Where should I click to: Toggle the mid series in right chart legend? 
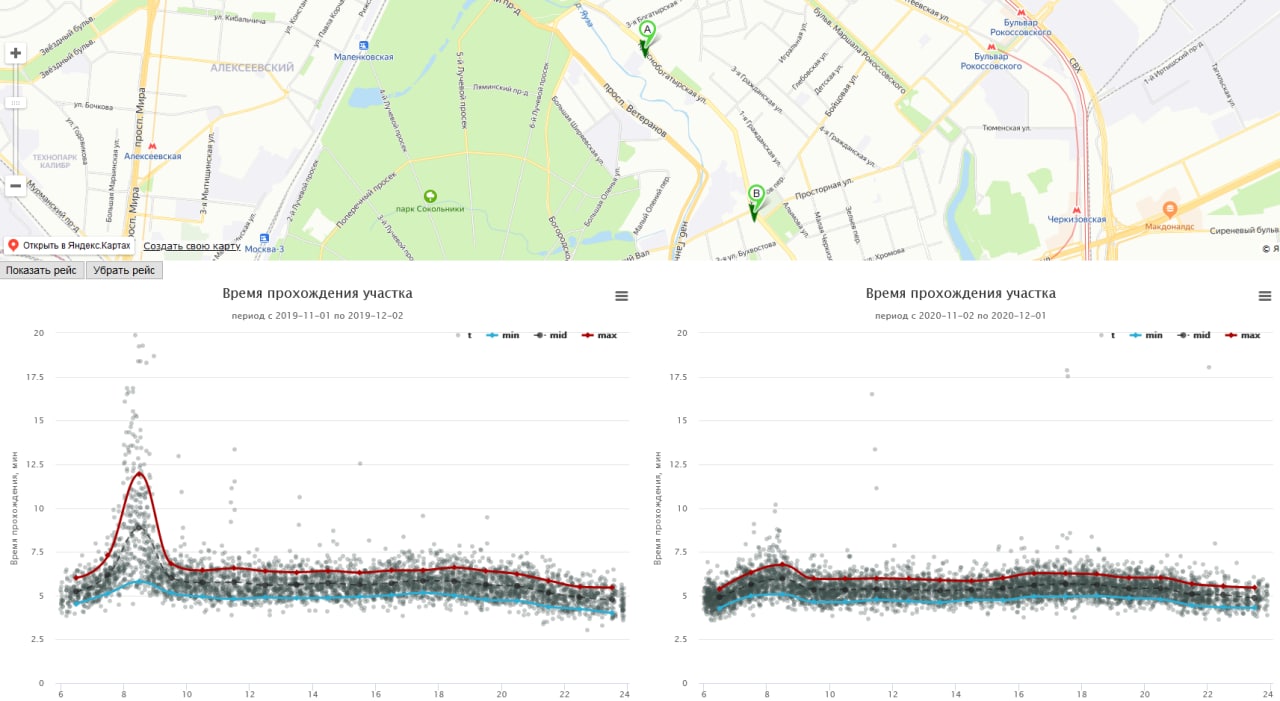click(1192, 335)
